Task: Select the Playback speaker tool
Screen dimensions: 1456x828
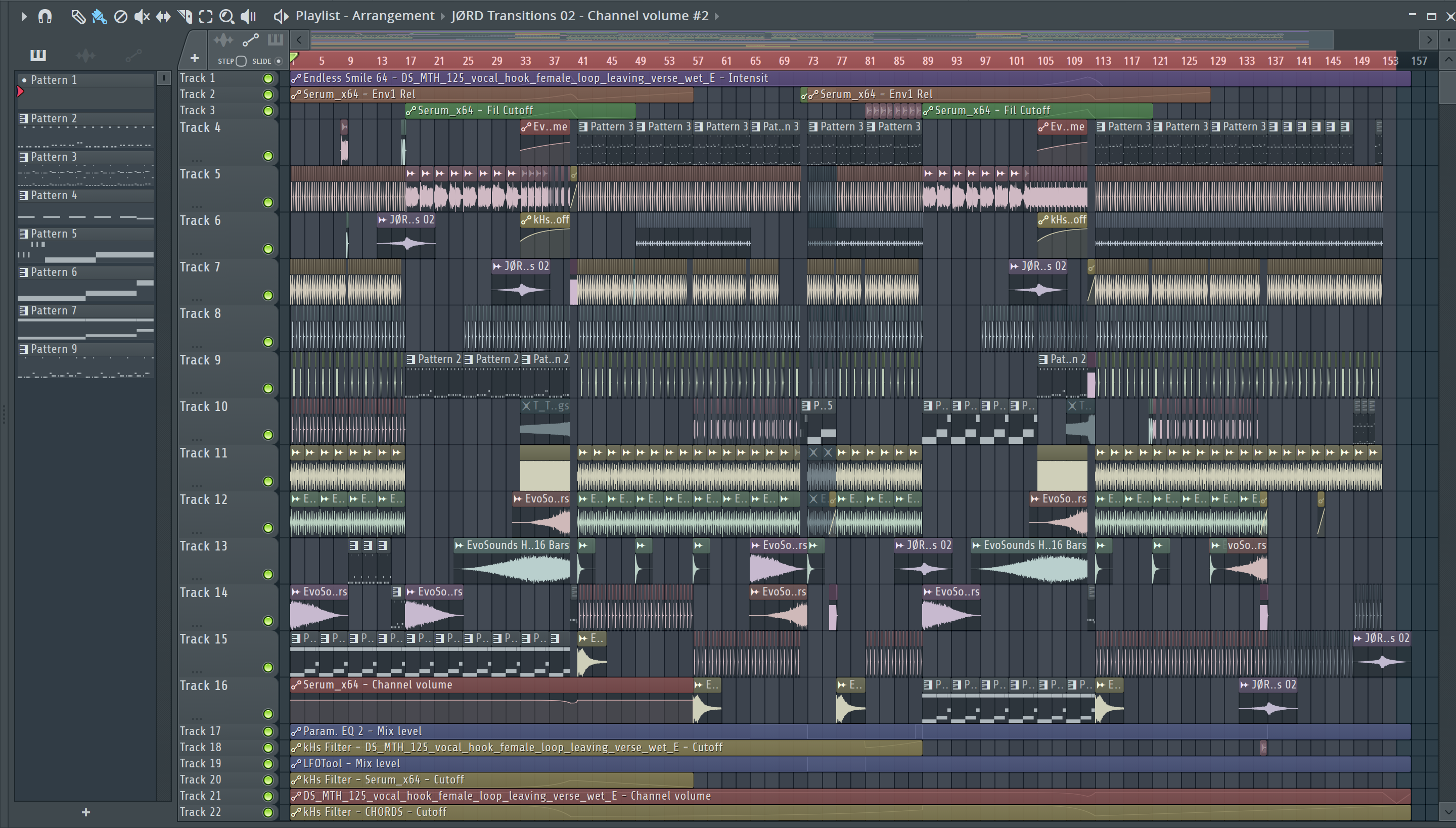Action: click(x=249, y=17)
